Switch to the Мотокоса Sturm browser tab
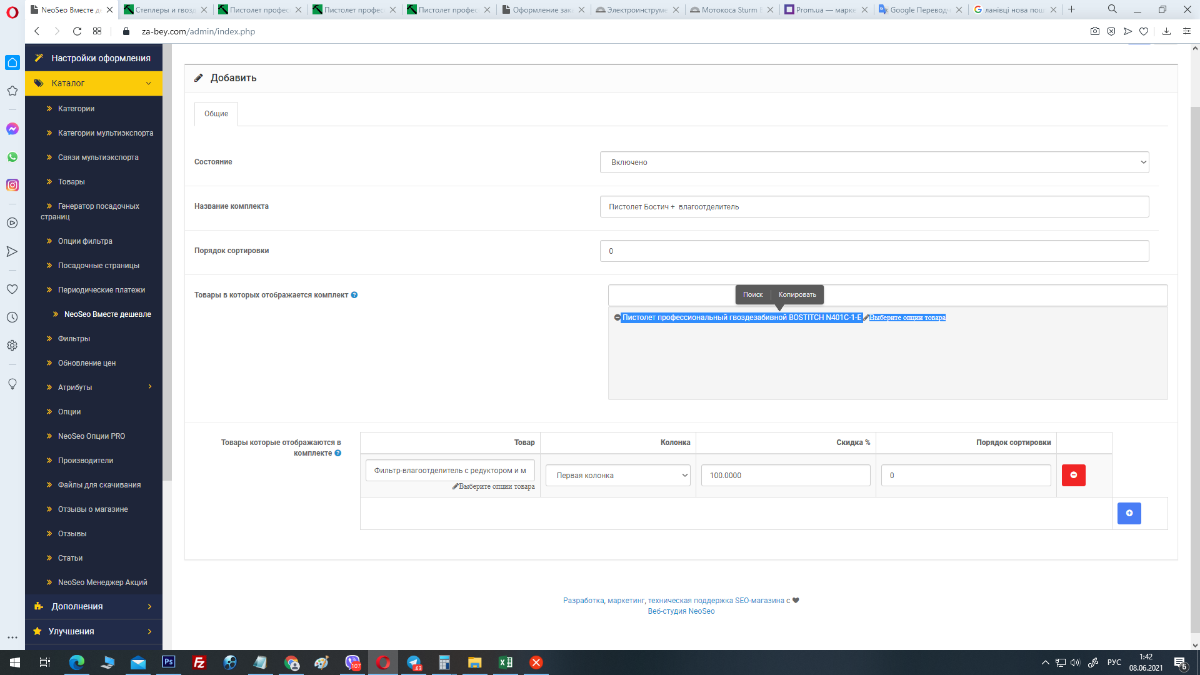Image resolution: width=1200 pixels, height=675 pixels. click(733, 9)
